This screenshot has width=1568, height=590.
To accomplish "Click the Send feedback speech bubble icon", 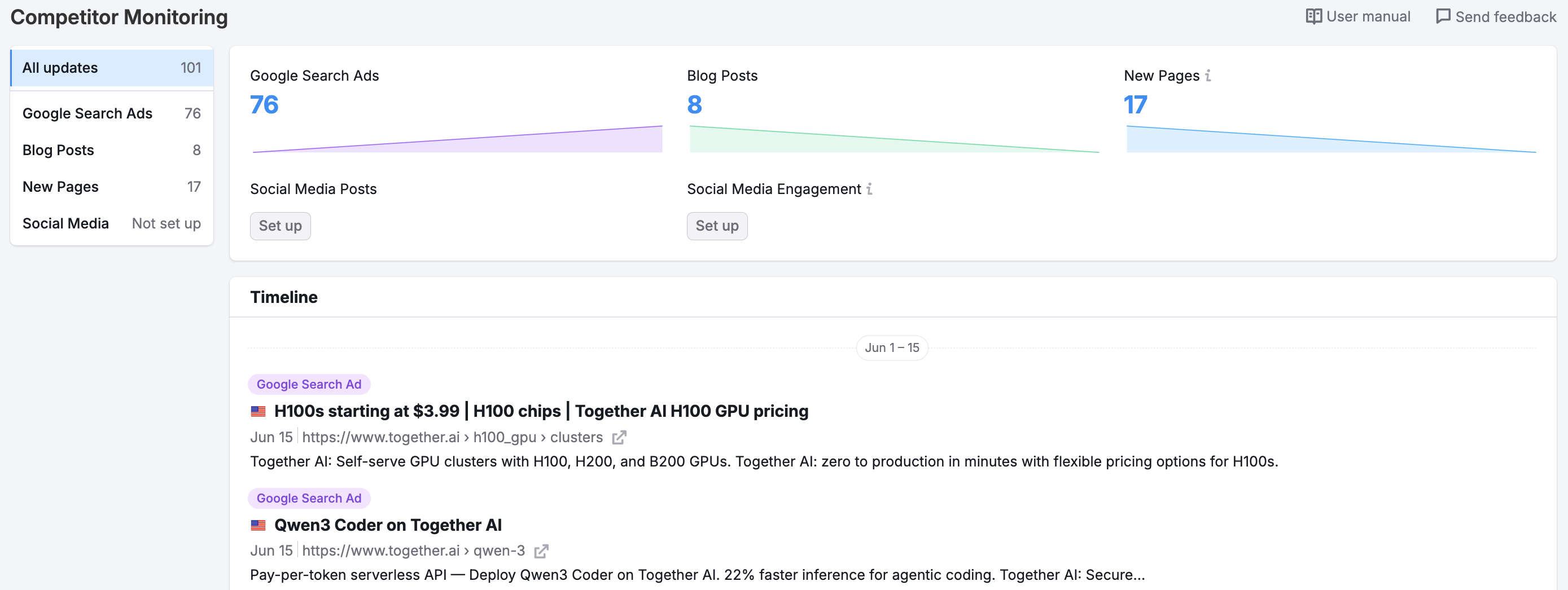I will [1443, 16].
